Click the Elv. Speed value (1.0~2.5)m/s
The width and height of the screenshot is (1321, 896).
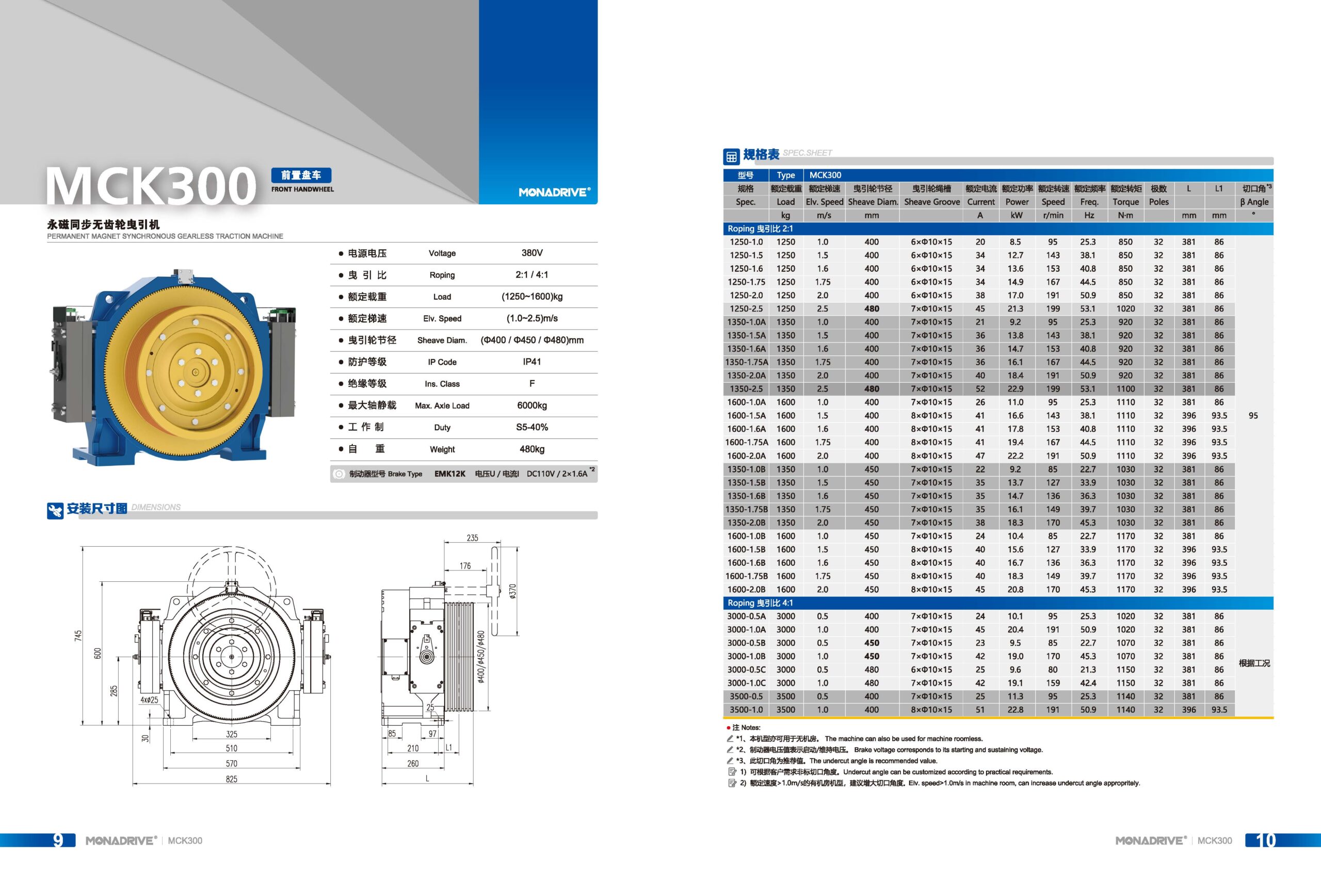click(532, 318)
